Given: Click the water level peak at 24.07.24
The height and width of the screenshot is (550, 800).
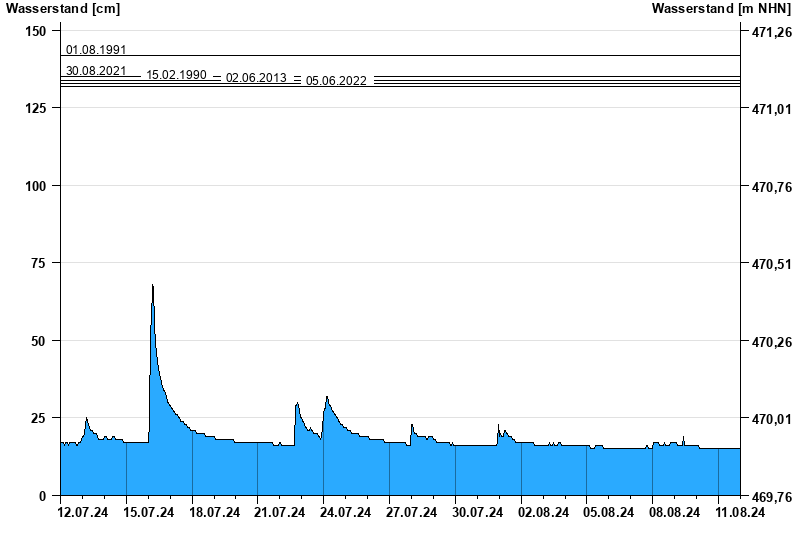Looking at the screenshot, I should point(326,397).
